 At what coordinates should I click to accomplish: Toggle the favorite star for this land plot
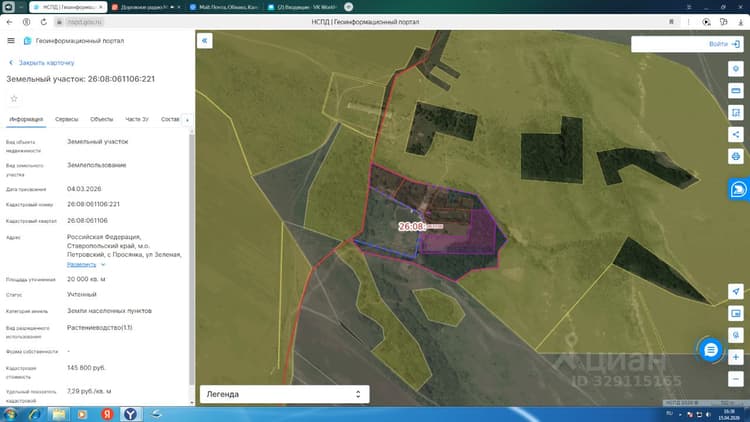coord(14,99)
